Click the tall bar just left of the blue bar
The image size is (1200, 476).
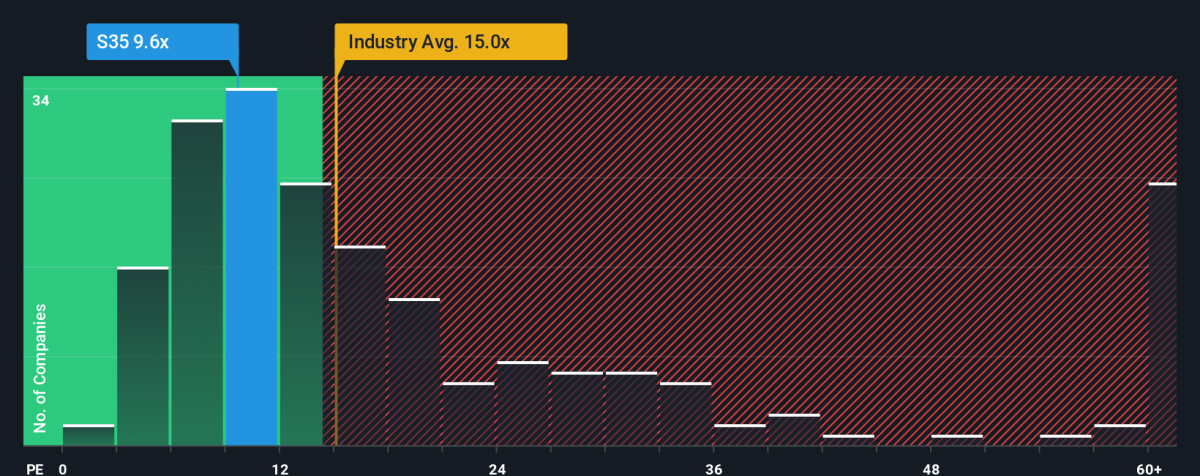[197, 283]
